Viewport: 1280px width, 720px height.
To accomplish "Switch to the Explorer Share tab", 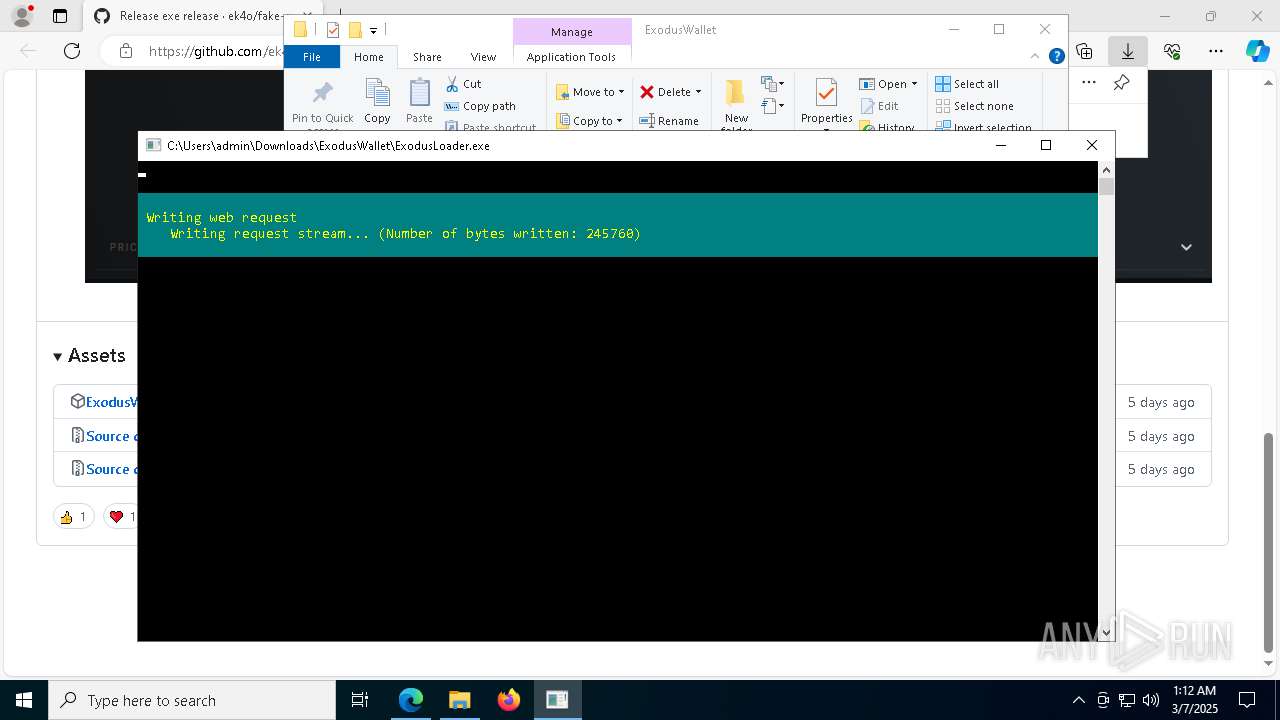I will click(x=427, y=57).
